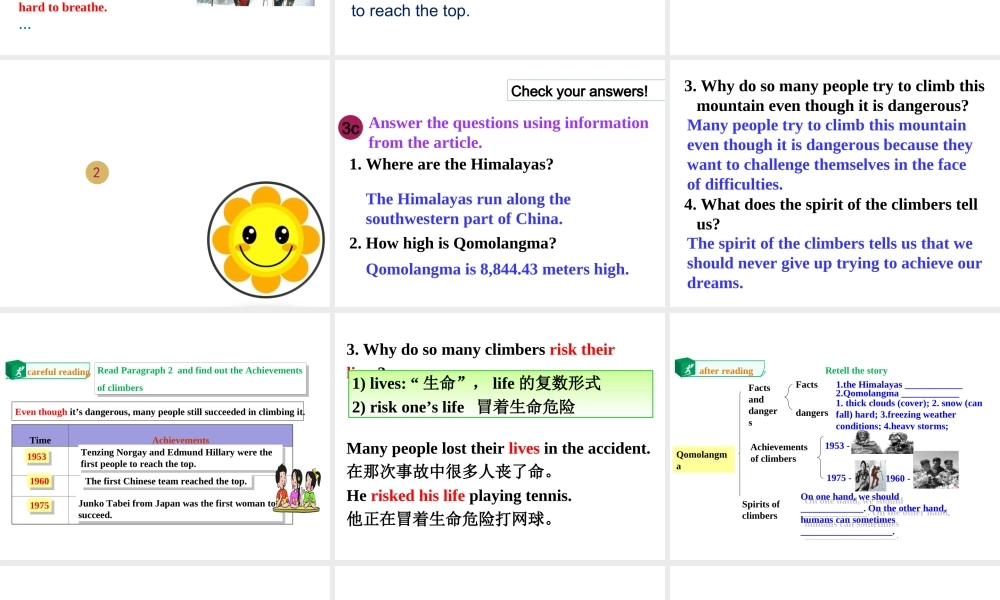This screenshot has width=1000, height=600.
Task: Click the 1975 cell in the Time column
Action: tap(40, 506)
